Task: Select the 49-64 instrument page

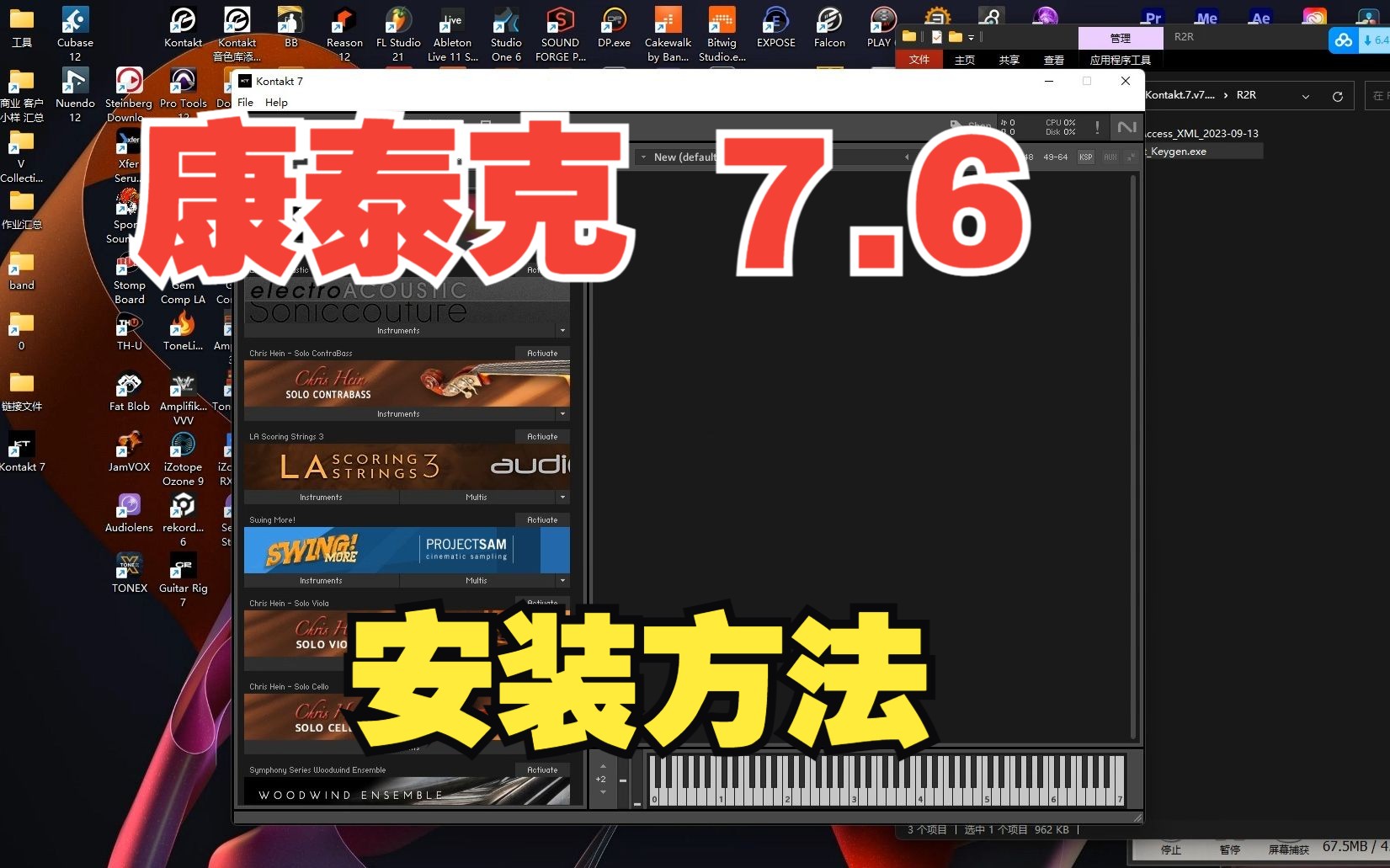Action: tap(1055, 157)
